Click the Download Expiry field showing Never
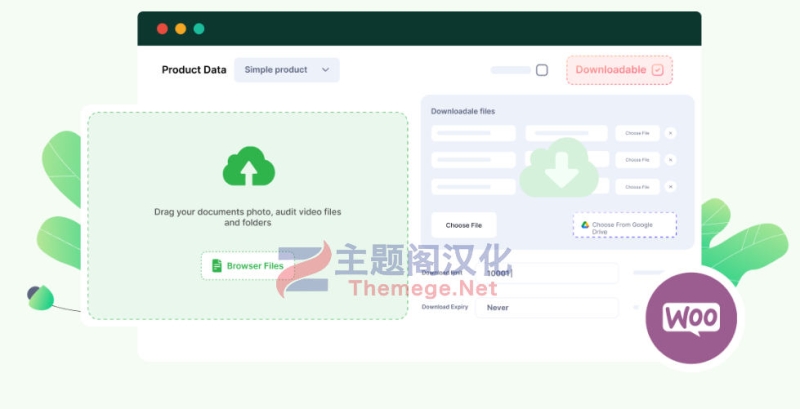Screen dimensions: 800x409 pos(547,308)
